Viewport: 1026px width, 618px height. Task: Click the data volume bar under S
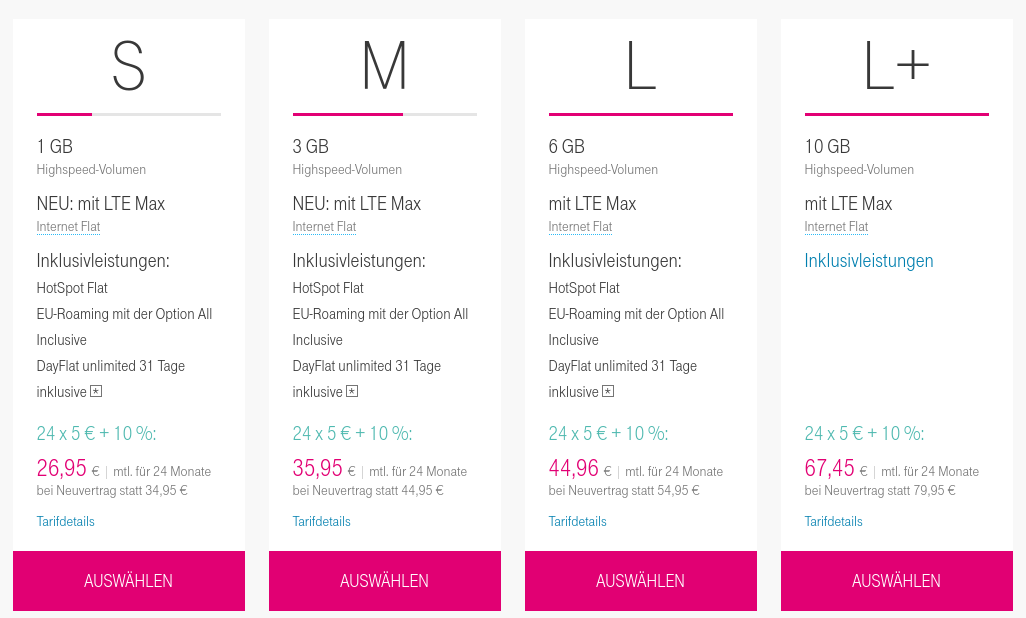coord(129,114)
